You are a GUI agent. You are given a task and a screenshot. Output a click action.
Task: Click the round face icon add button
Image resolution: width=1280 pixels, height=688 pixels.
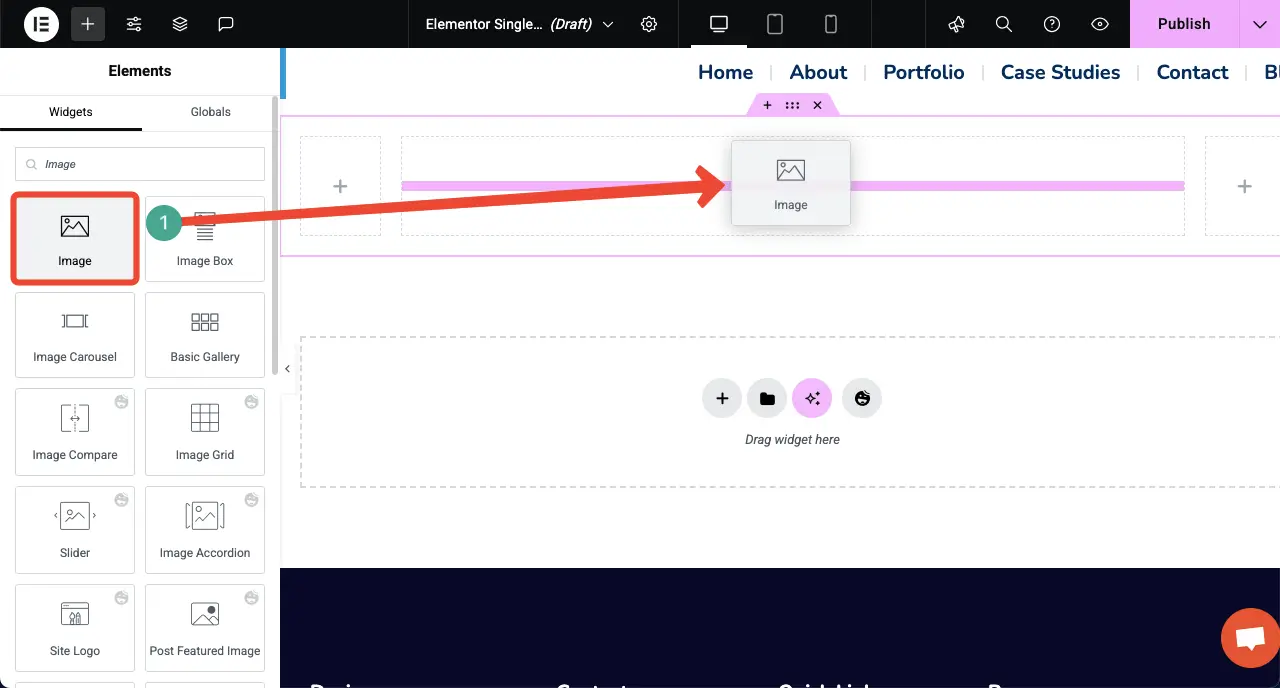[862, 398]
